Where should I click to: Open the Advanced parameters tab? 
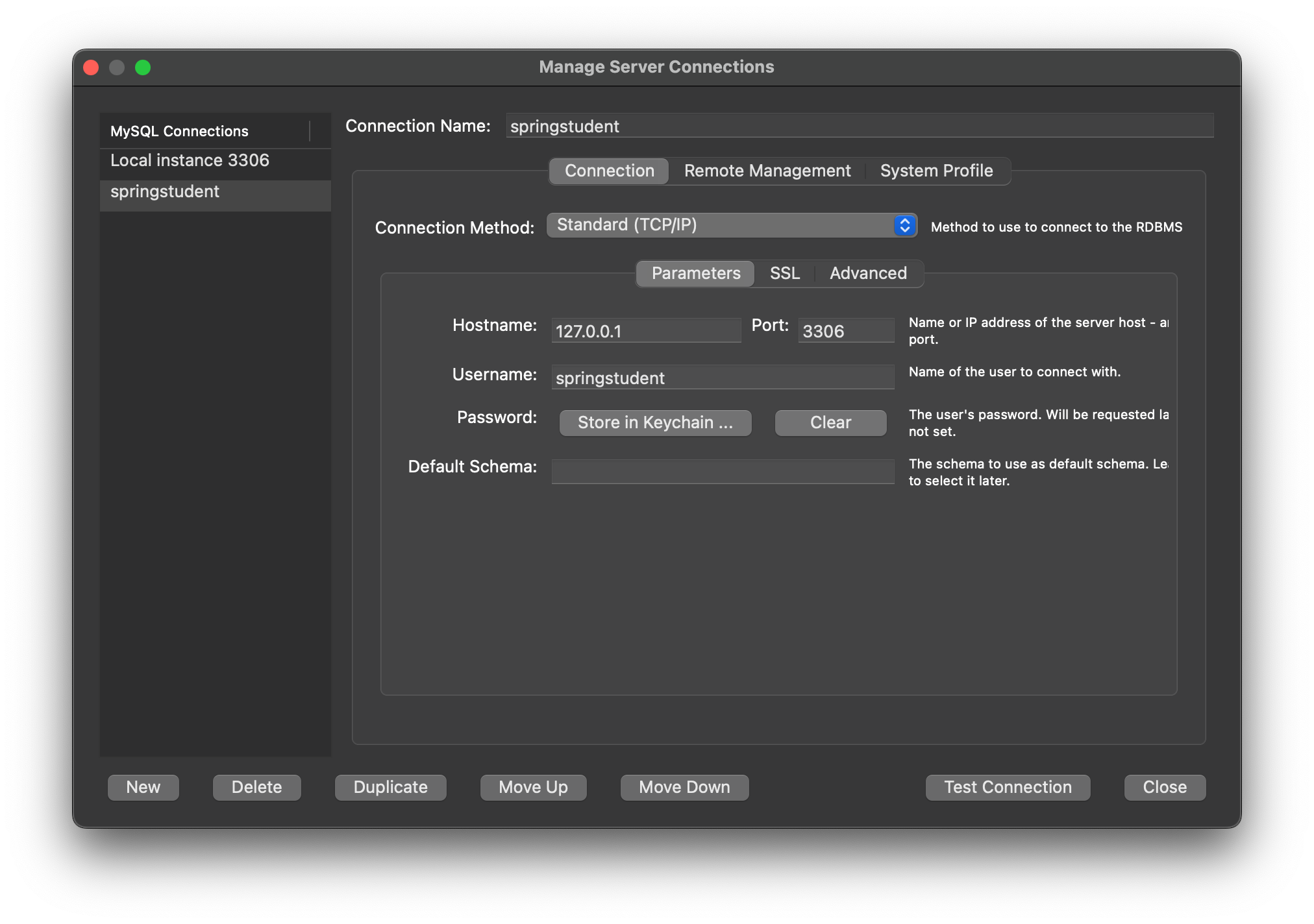(x=867, y=273)
